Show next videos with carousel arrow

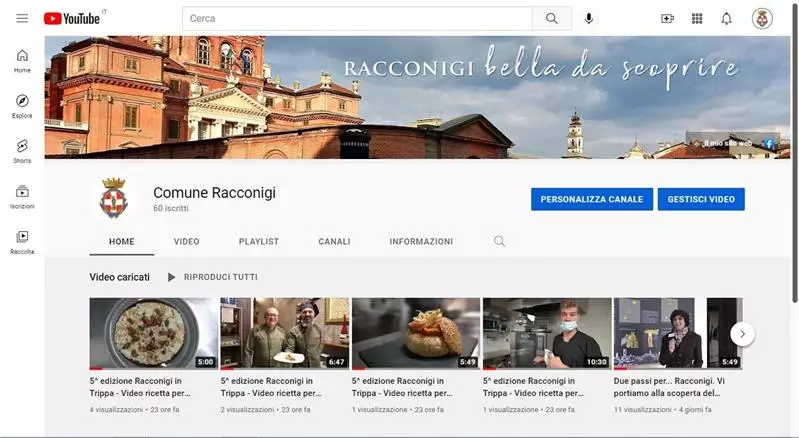click(x=742, y=333)
